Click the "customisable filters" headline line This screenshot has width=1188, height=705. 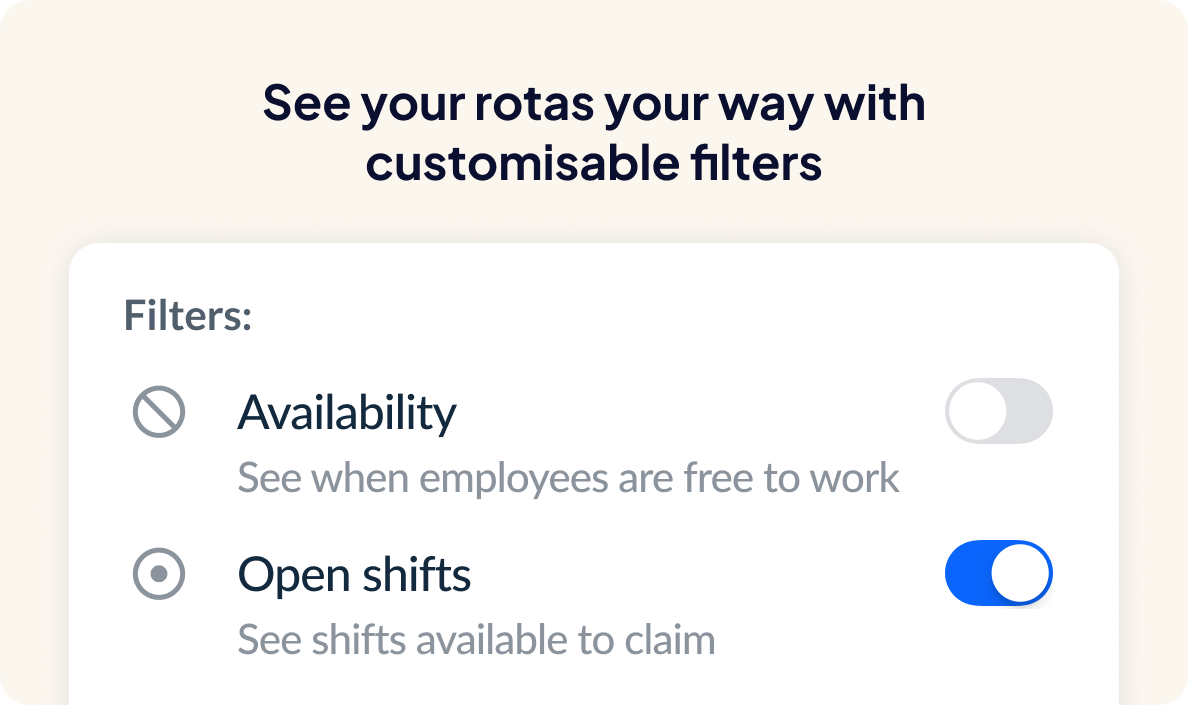[x=594, y=163]
